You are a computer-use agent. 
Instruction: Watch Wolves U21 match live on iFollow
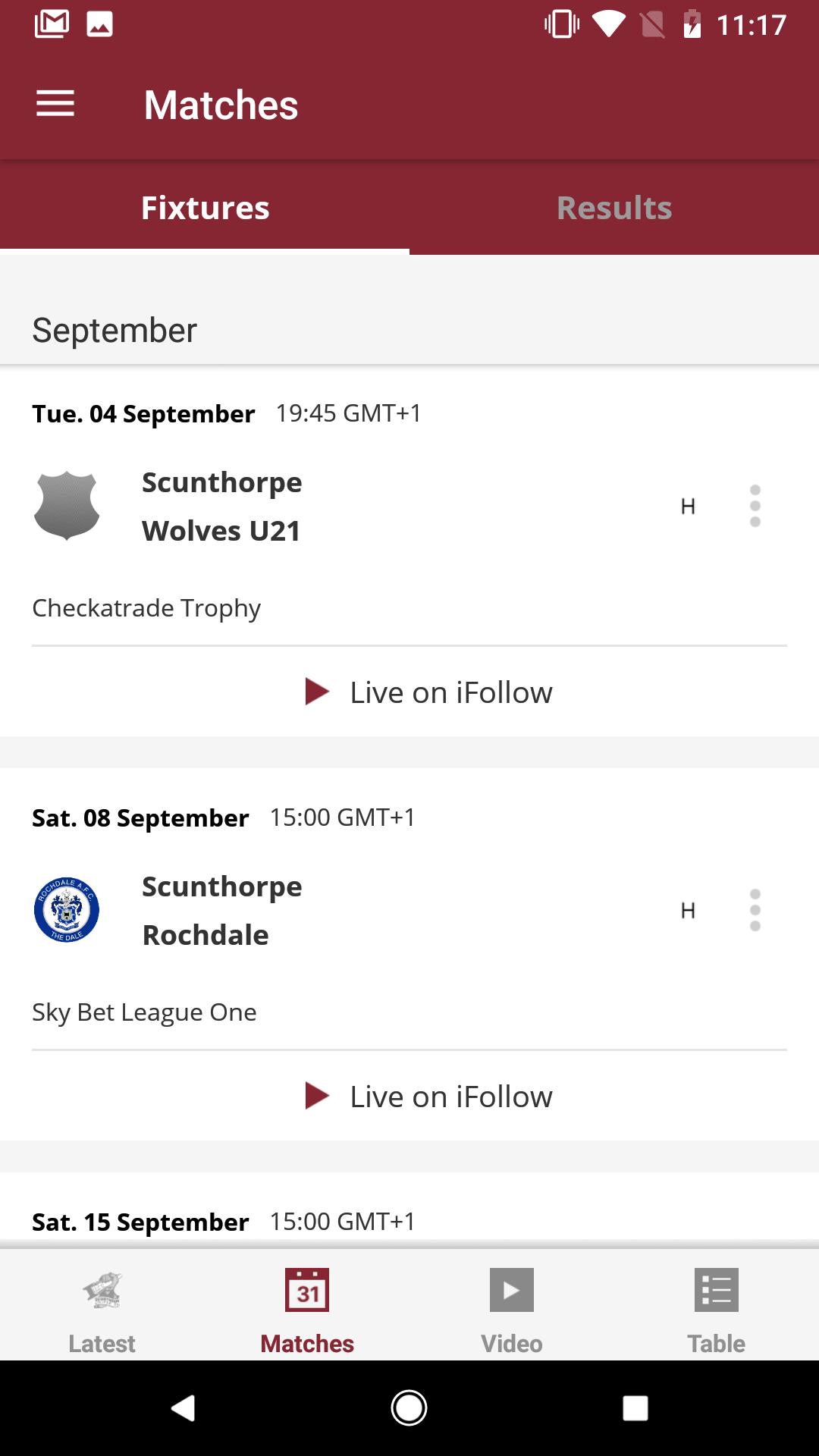pos(428,692)
